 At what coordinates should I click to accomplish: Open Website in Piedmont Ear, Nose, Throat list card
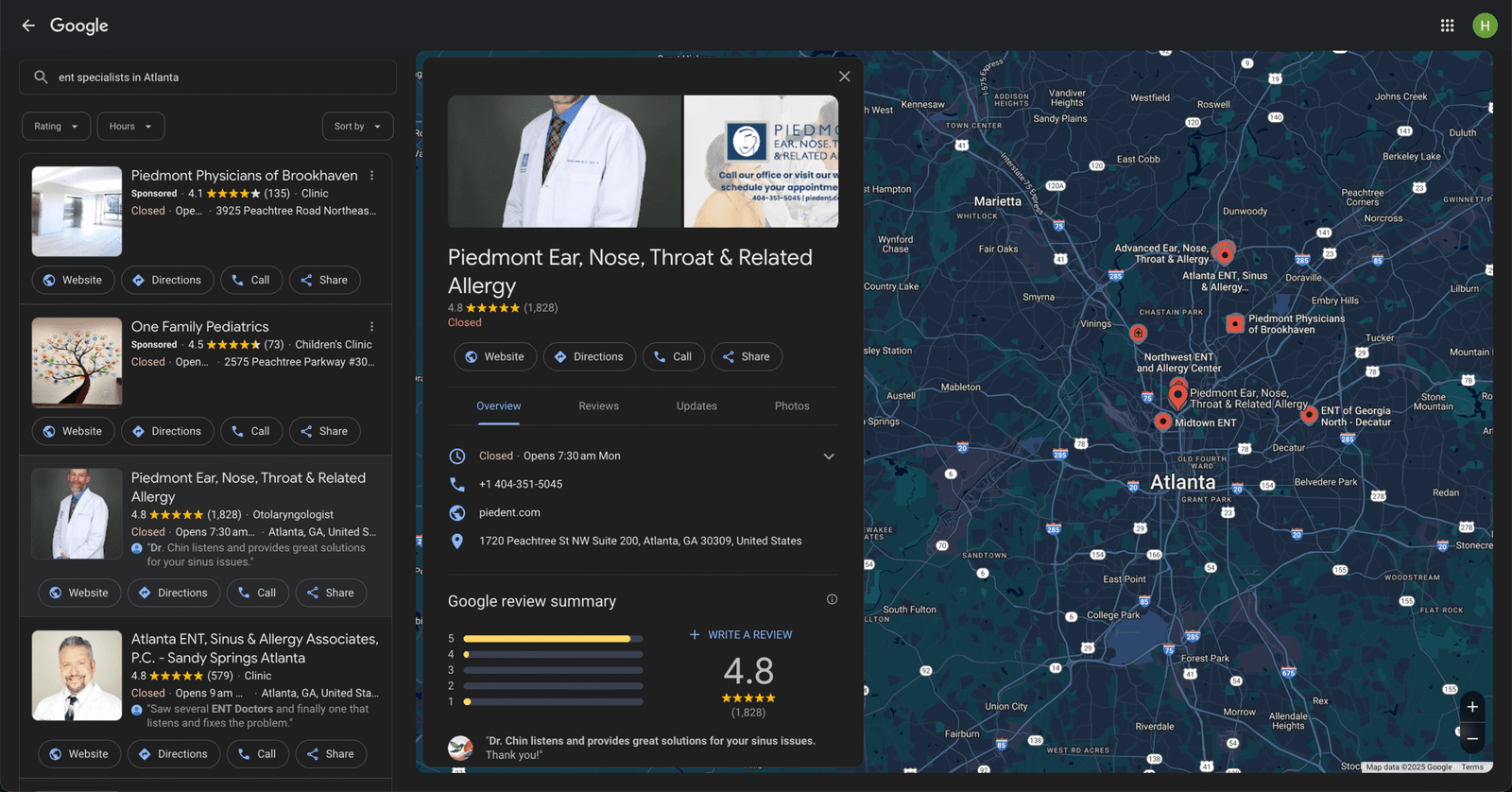click(x=79, y=593)
